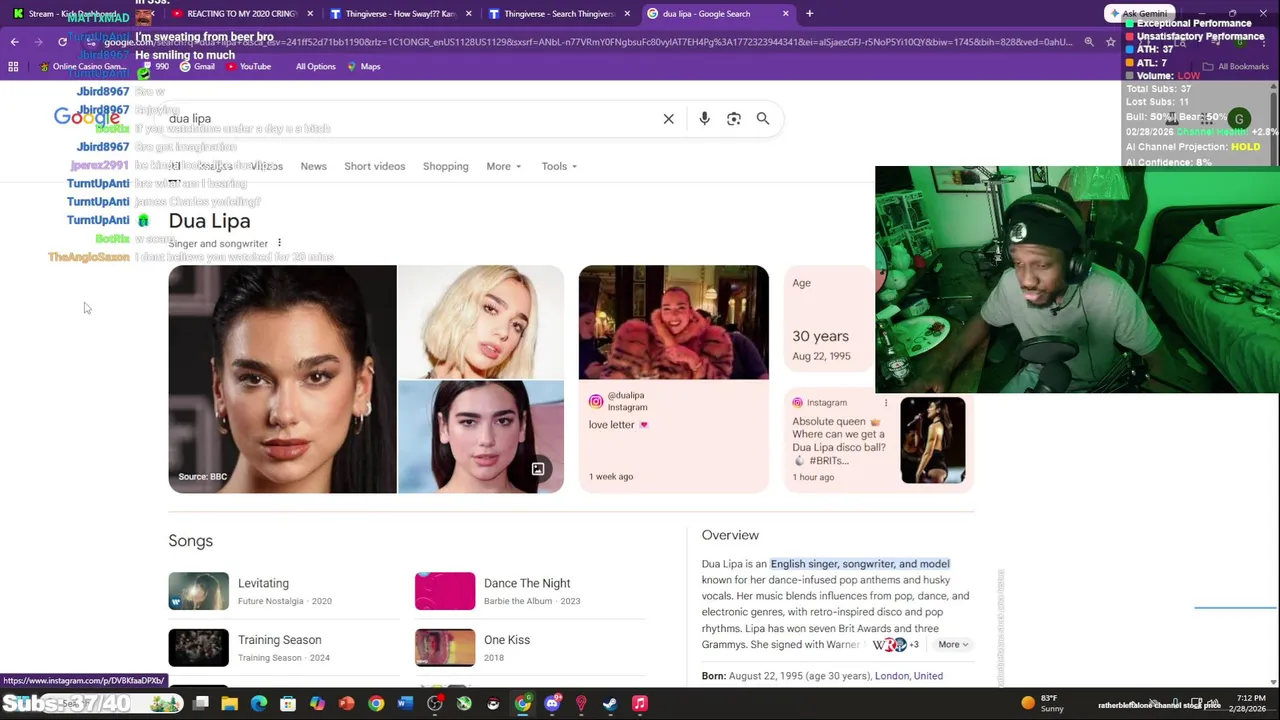
Task: Reload the page using the refresh icon
Action: coord(62,42)
